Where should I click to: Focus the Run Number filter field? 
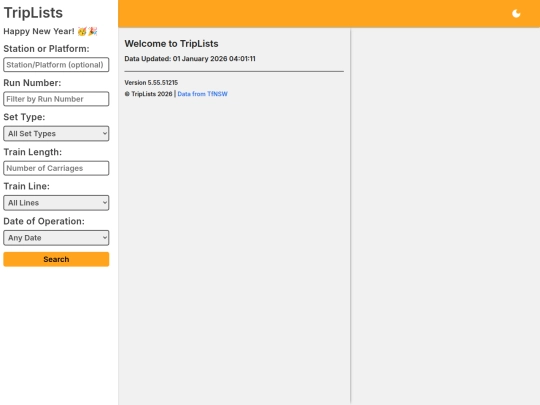(56, 99)
